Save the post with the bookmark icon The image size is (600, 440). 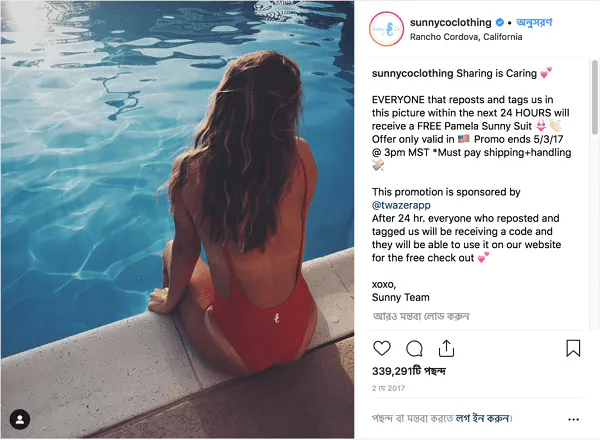(x=573, y=348)
